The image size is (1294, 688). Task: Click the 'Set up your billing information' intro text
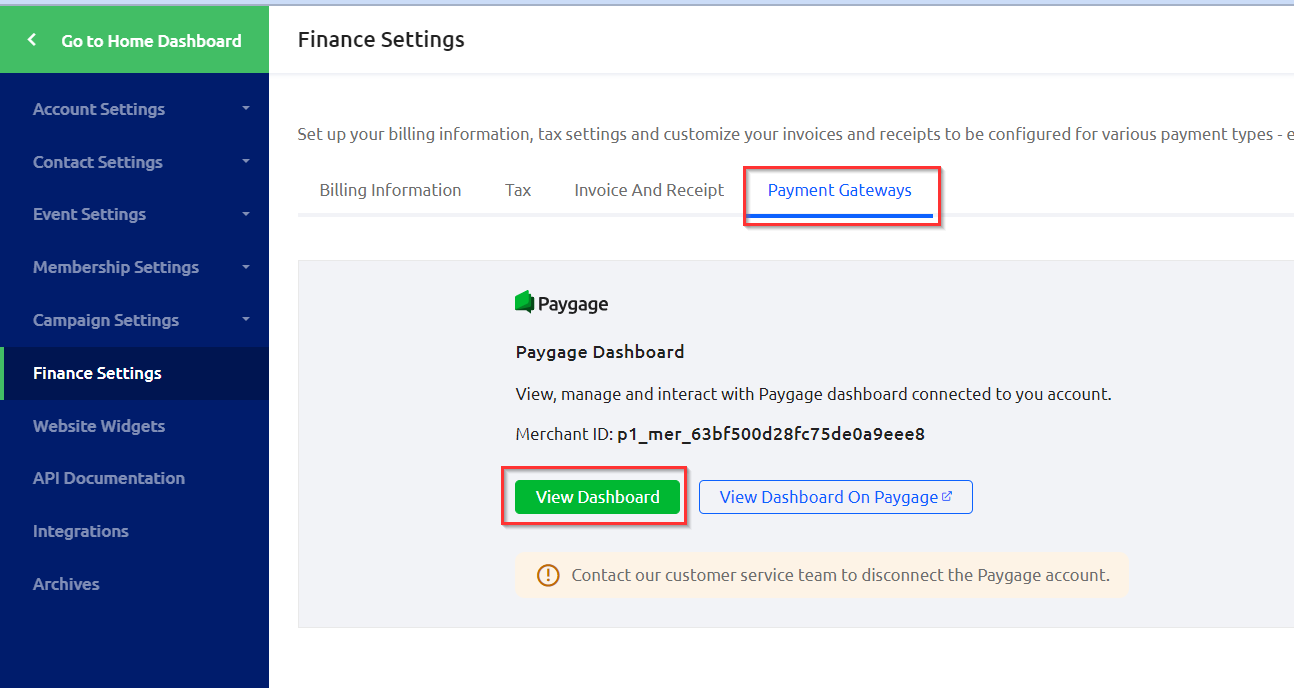796,134
